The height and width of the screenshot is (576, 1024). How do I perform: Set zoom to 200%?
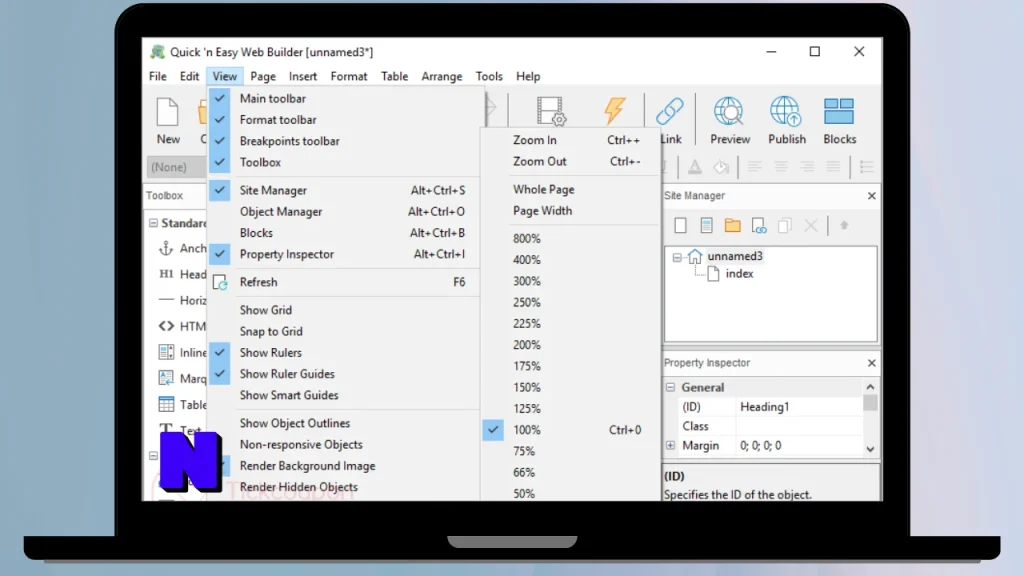[x=570, y=345]
